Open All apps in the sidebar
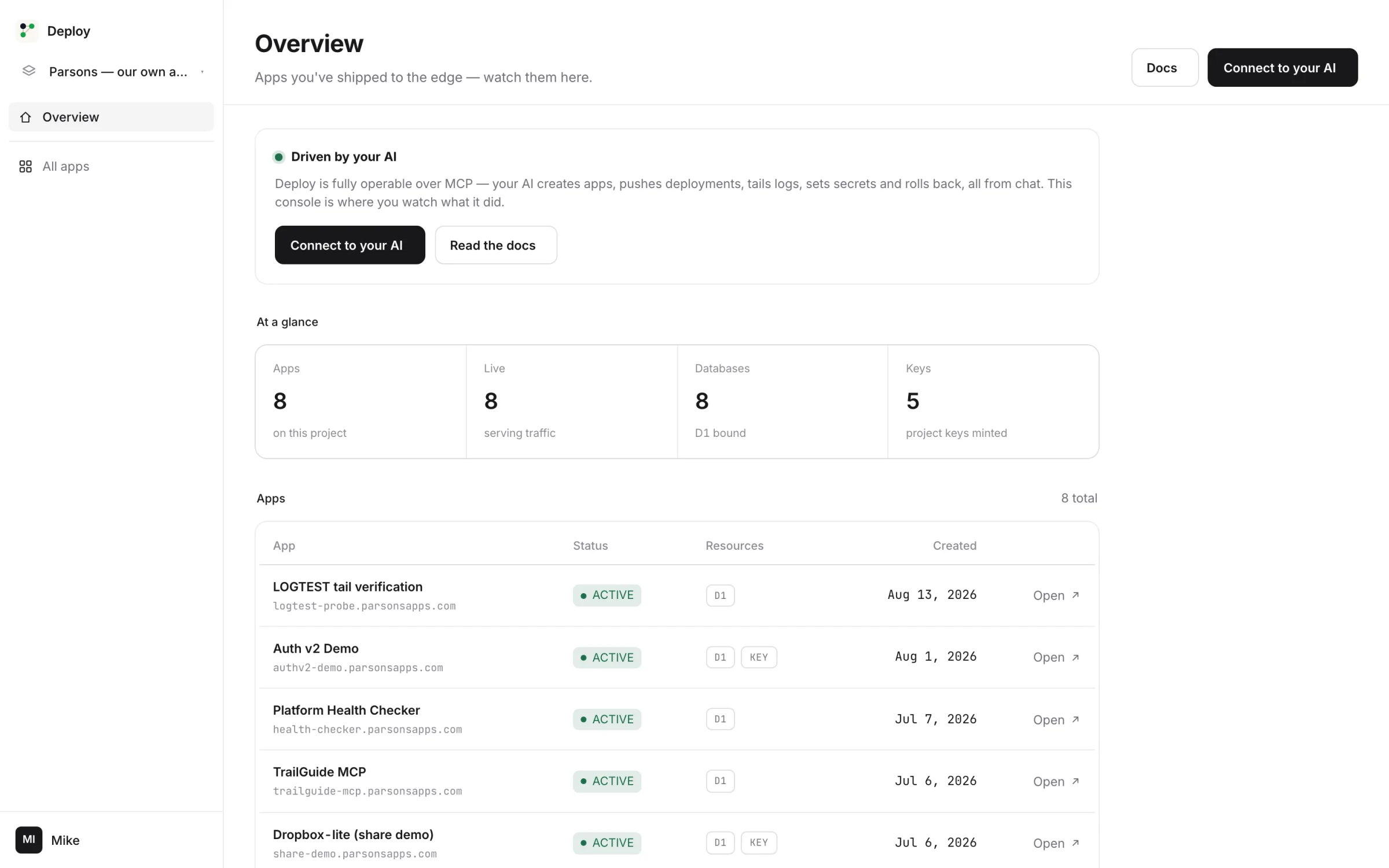 click(111, 167)
